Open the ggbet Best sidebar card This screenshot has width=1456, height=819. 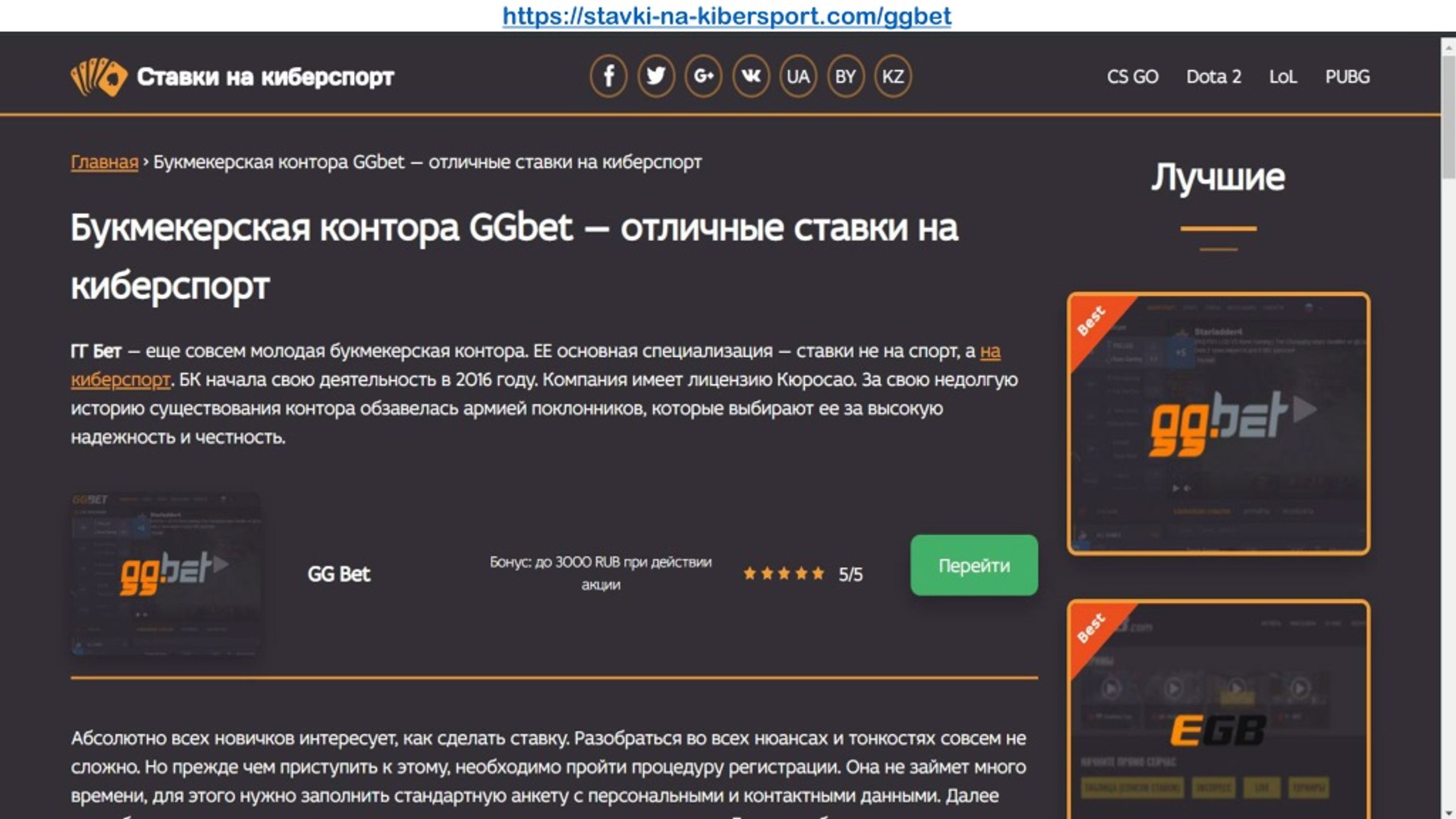pyautogui.click(x=1218, y=424)
